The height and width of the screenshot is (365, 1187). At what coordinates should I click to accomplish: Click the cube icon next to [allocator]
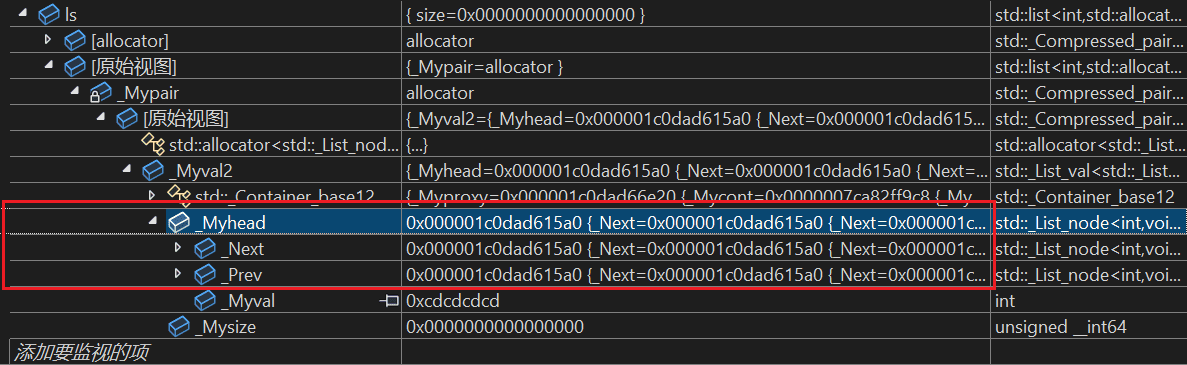pyautogui.click(x=75, y=40)
